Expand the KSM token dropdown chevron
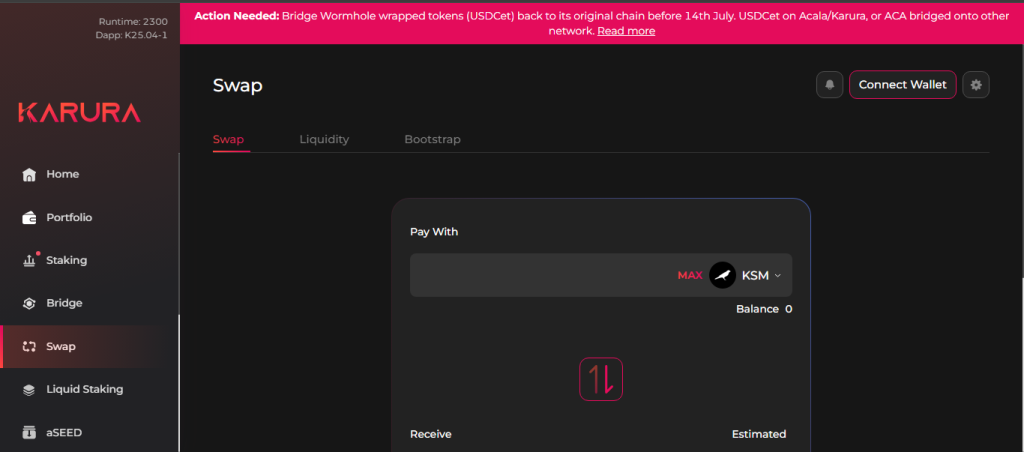 (778, 276)
